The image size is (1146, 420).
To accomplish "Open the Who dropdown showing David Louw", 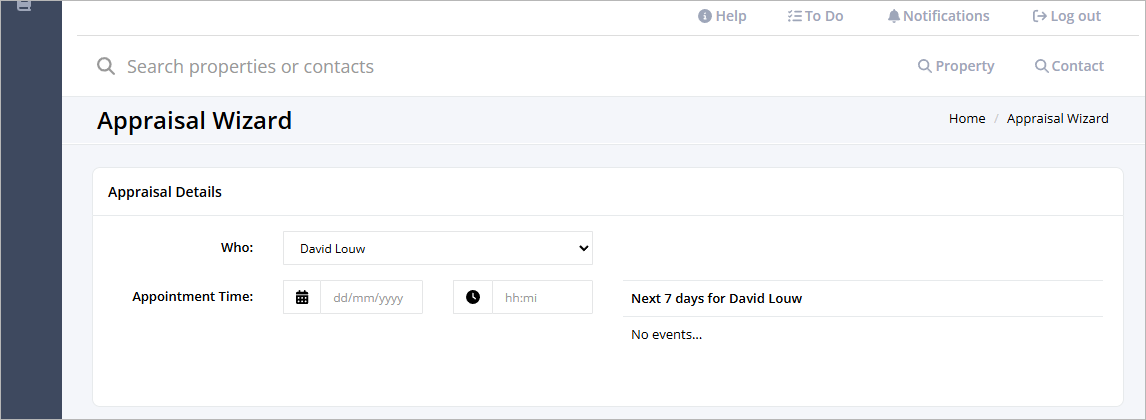I will [438, 248].
